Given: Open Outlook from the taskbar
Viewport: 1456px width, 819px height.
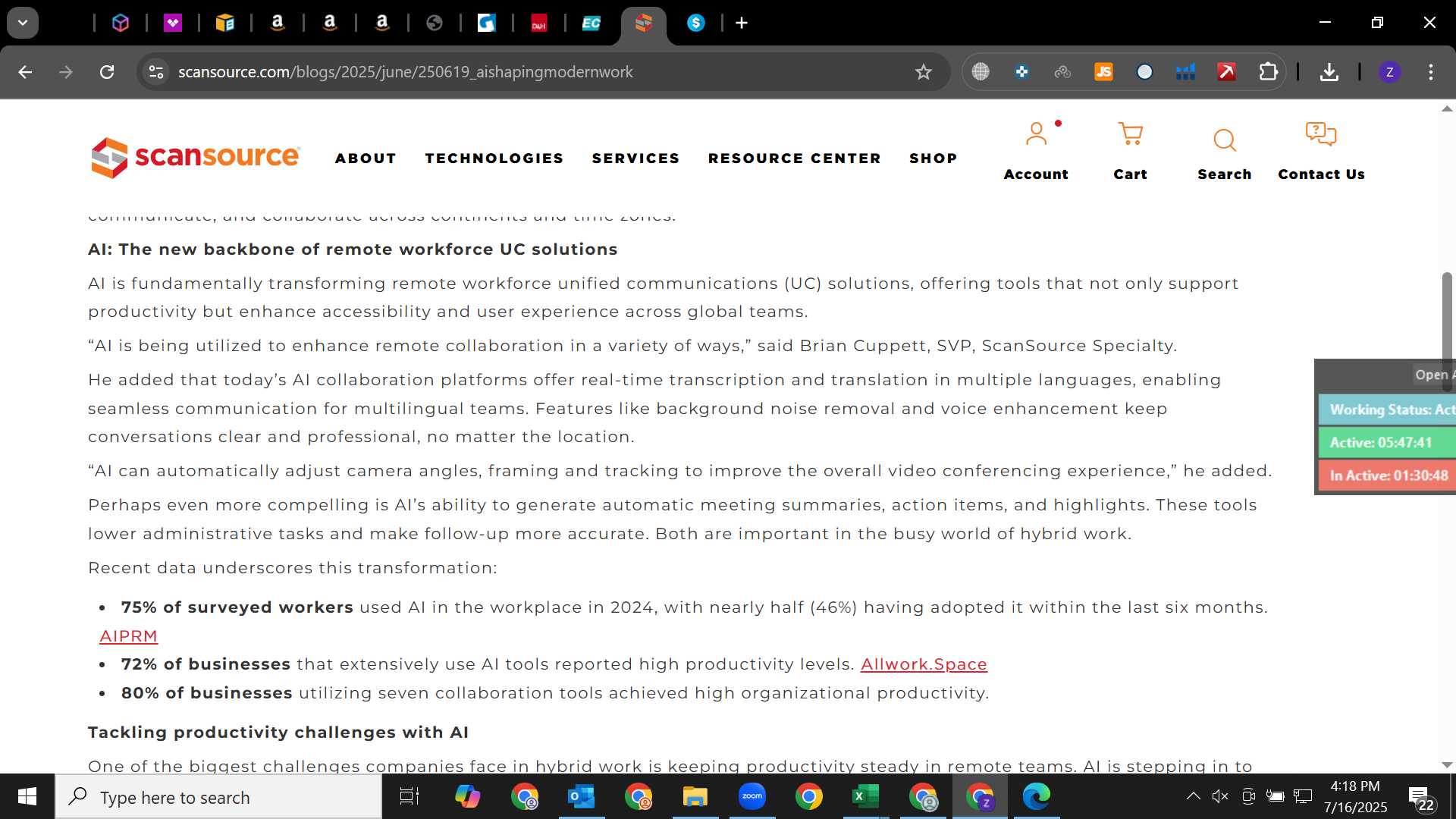Looking at the screenshot, I should pos(582,796).
